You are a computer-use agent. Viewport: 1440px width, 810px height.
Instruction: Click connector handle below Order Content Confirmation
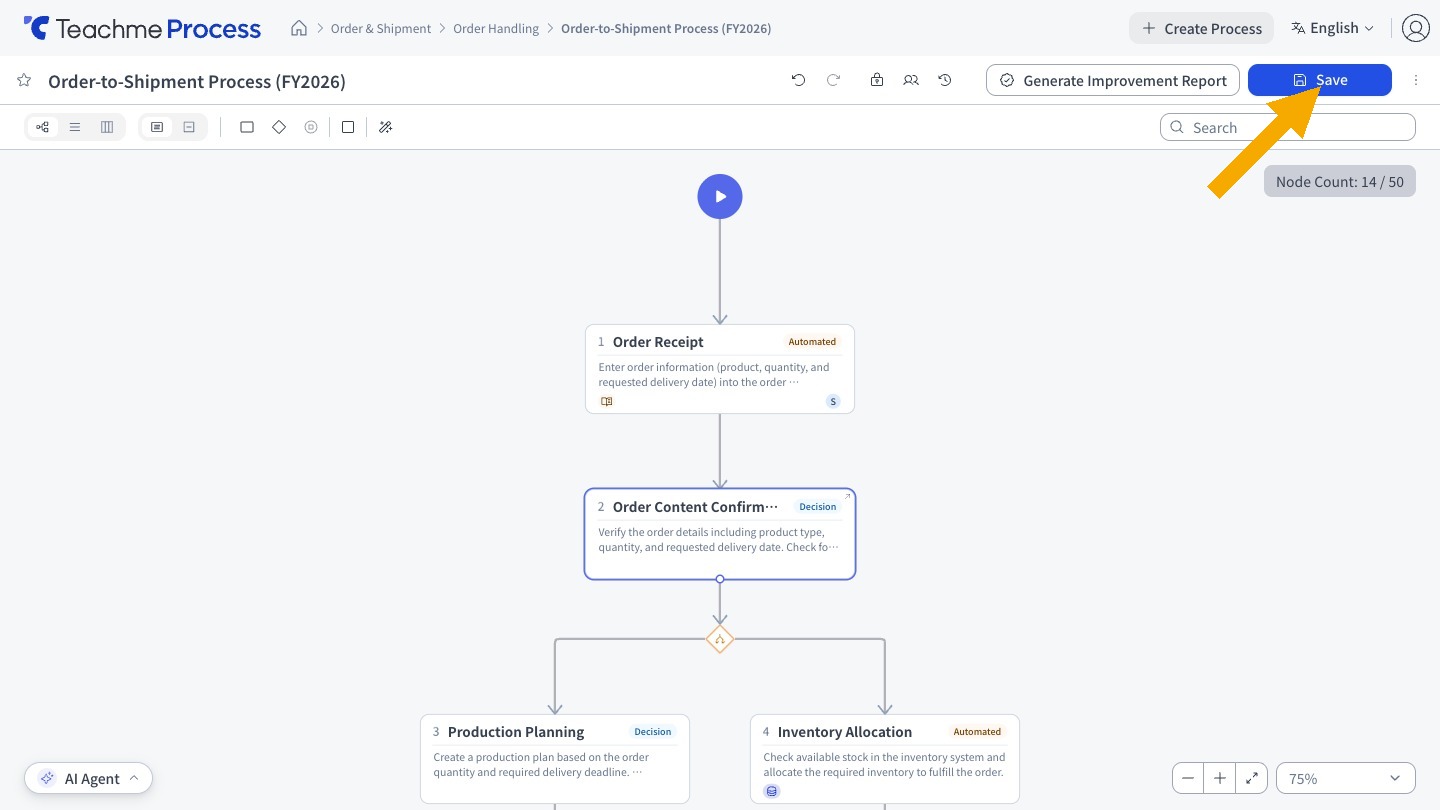pos(720,579)
